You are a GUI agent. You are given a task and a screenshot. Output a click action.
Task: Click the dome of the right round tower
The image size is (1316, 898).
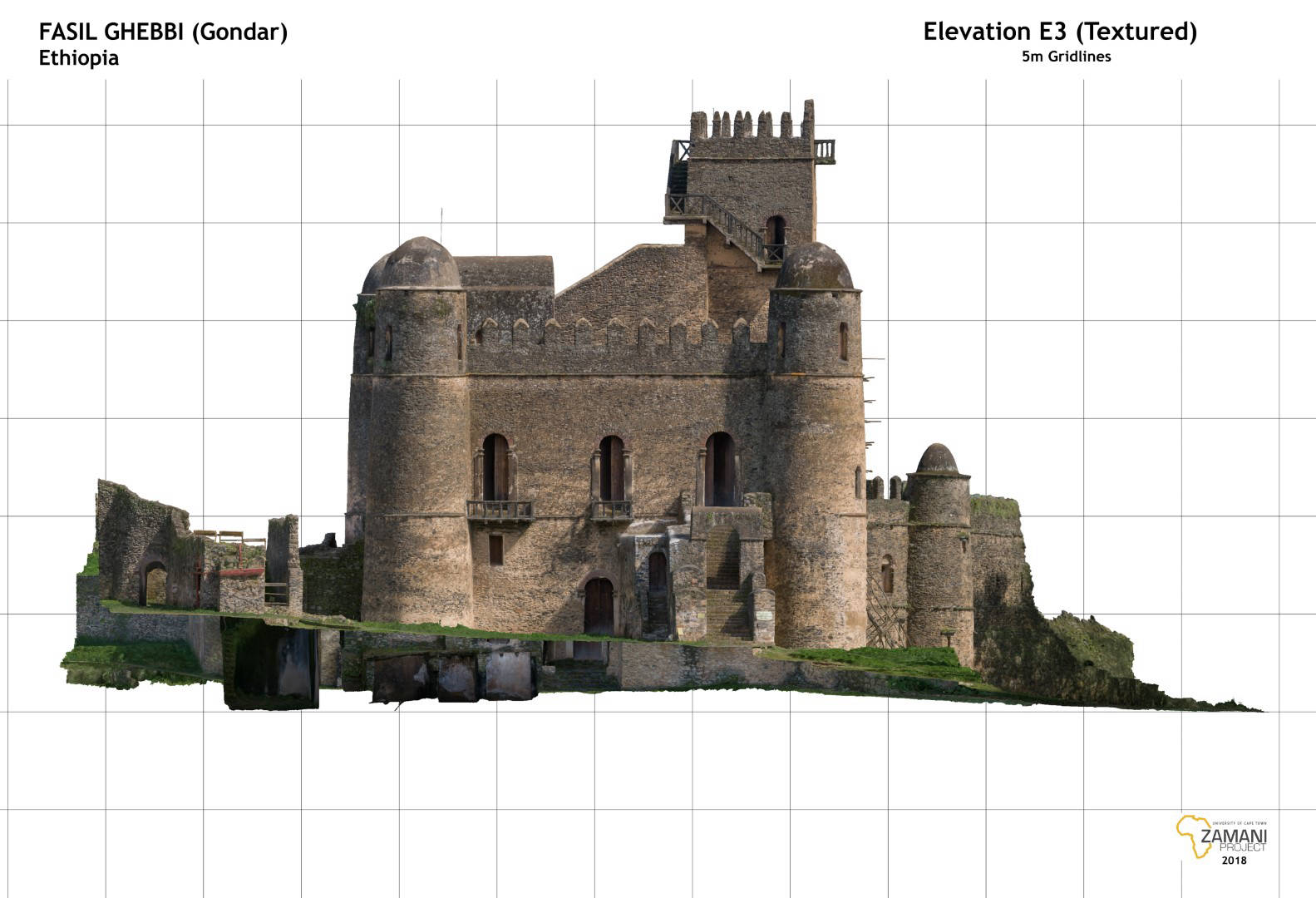point(814,268)
